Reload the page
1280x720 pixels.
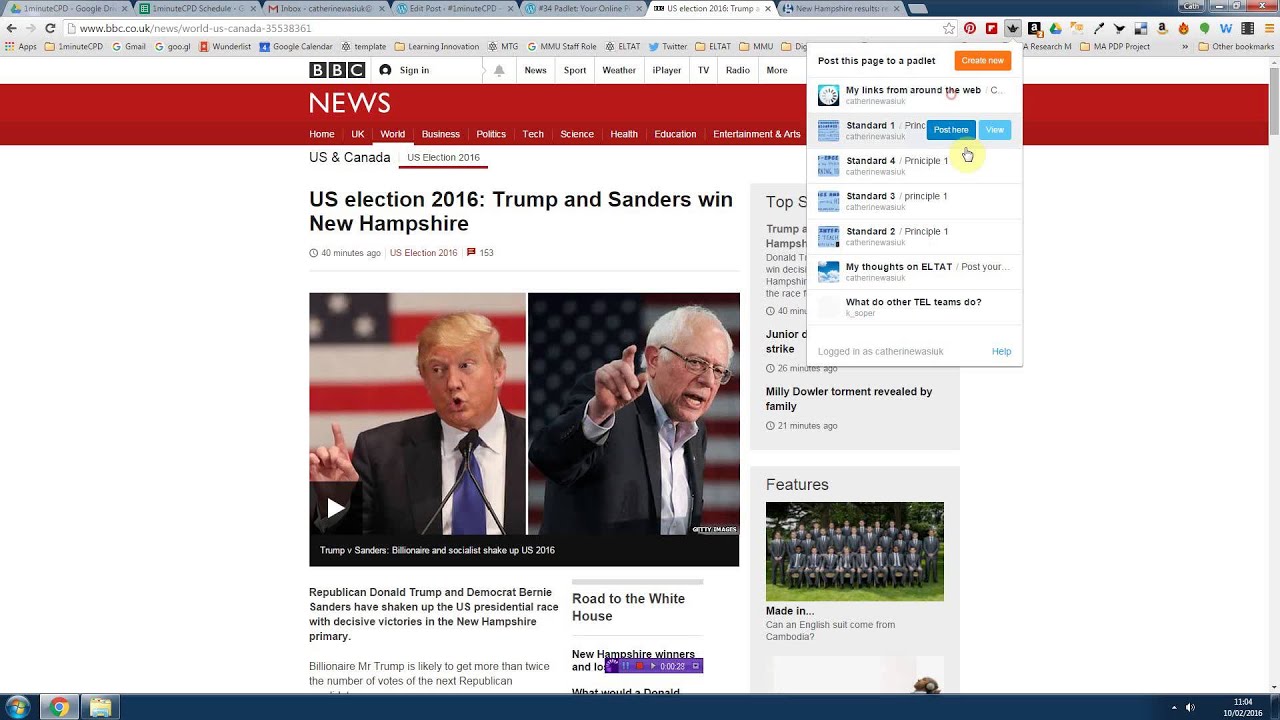click(x=50, y=28)
